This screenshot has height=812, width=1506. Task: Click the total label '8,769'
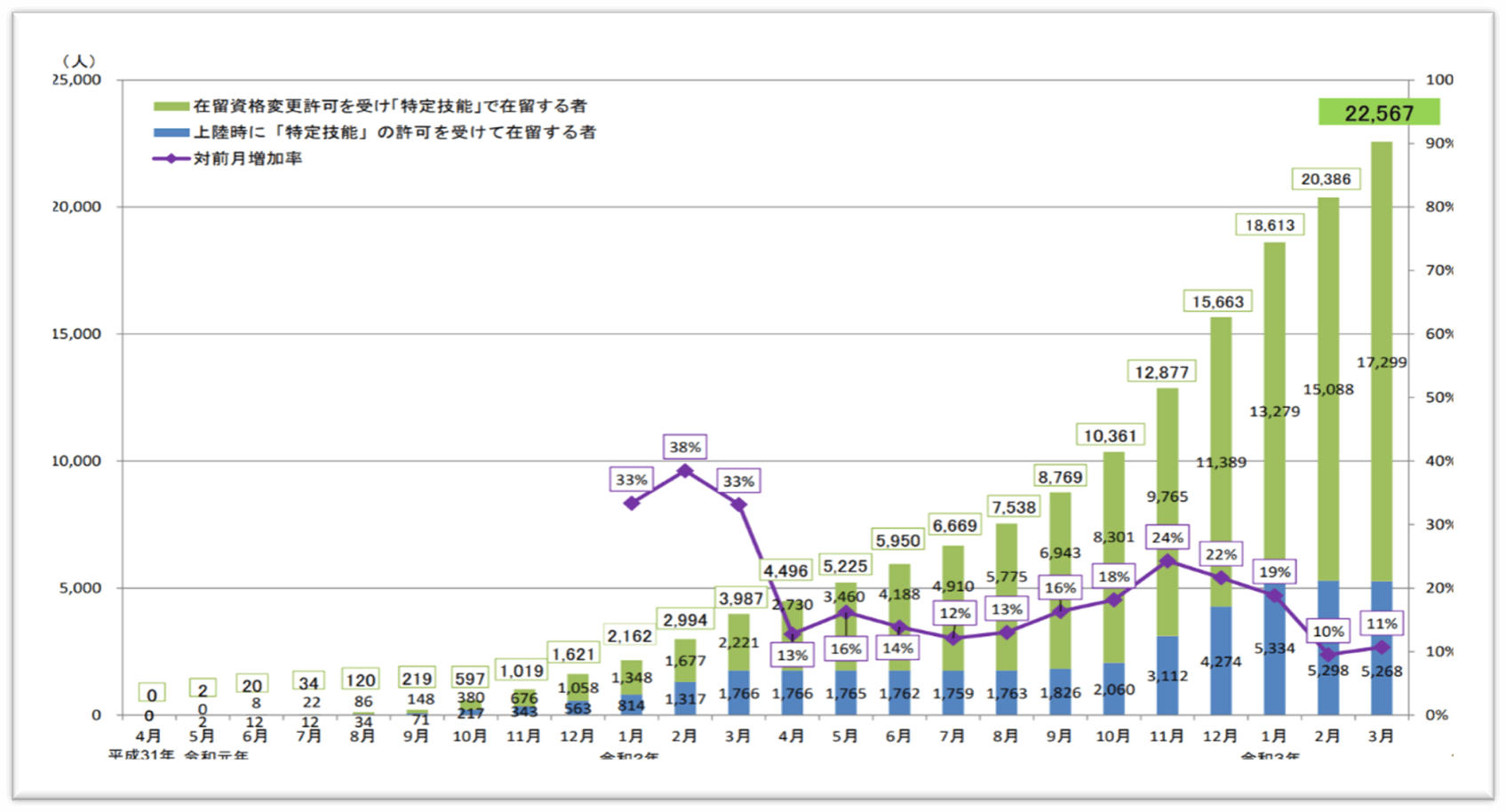[x=1060, y=478]
